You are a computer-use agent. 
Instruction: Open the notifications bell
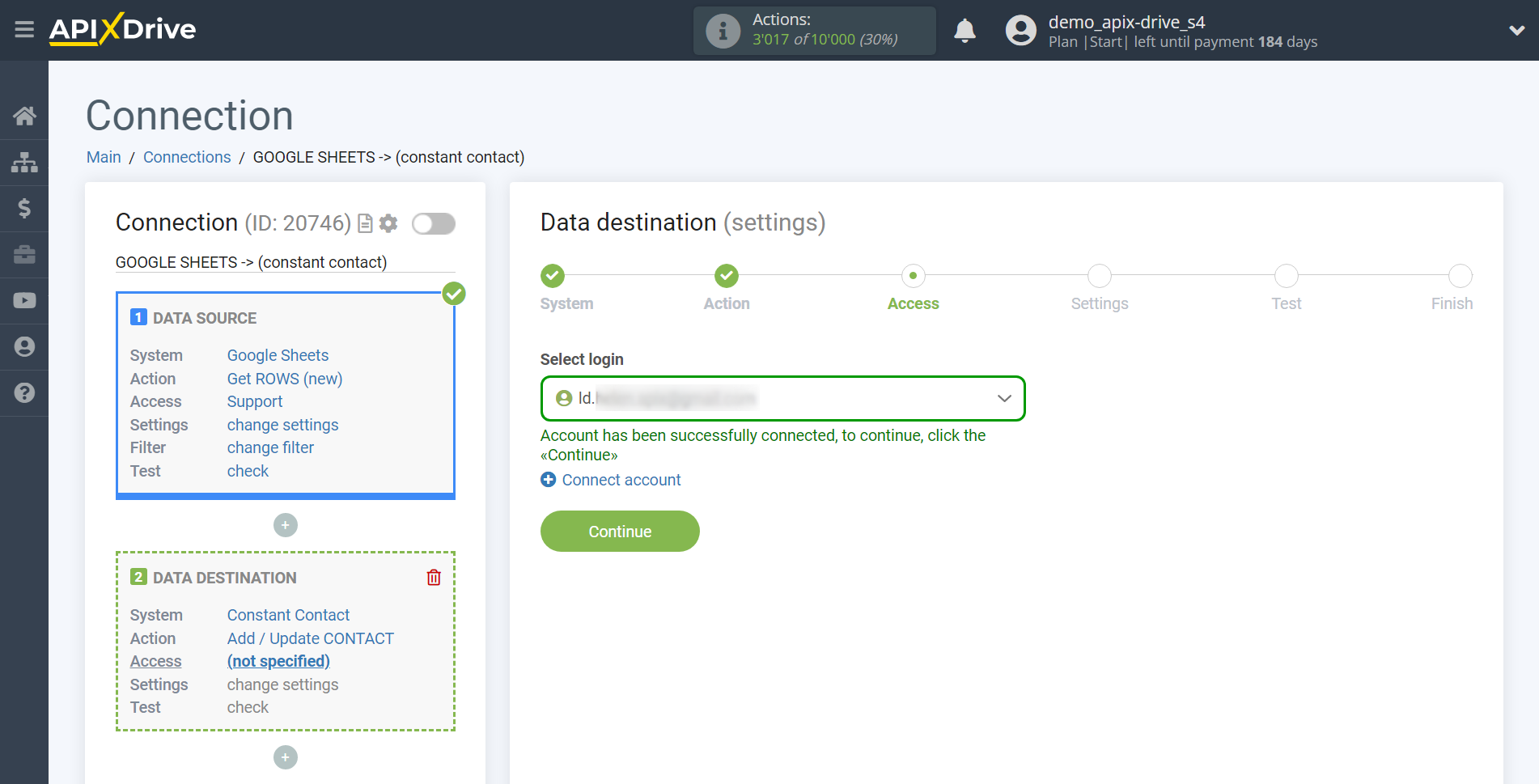(x=965, y=31)
